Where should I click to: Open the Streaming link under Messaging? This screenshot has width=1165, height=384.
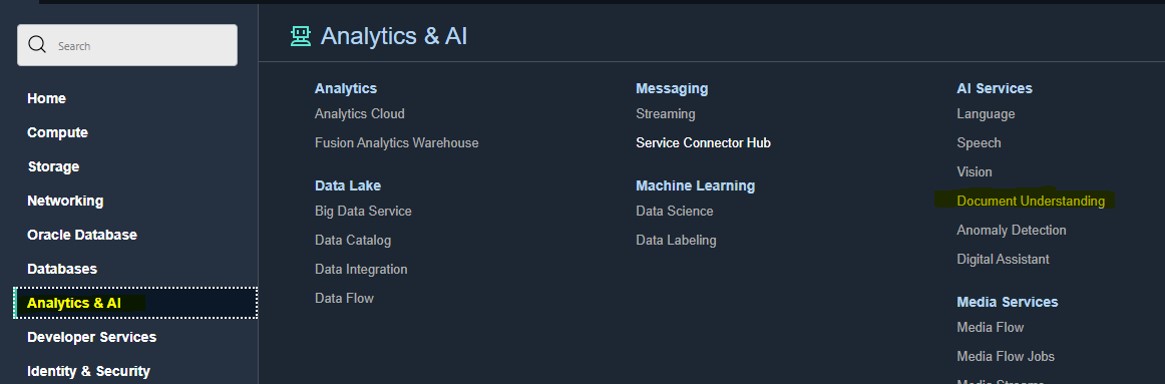point(666,114)
